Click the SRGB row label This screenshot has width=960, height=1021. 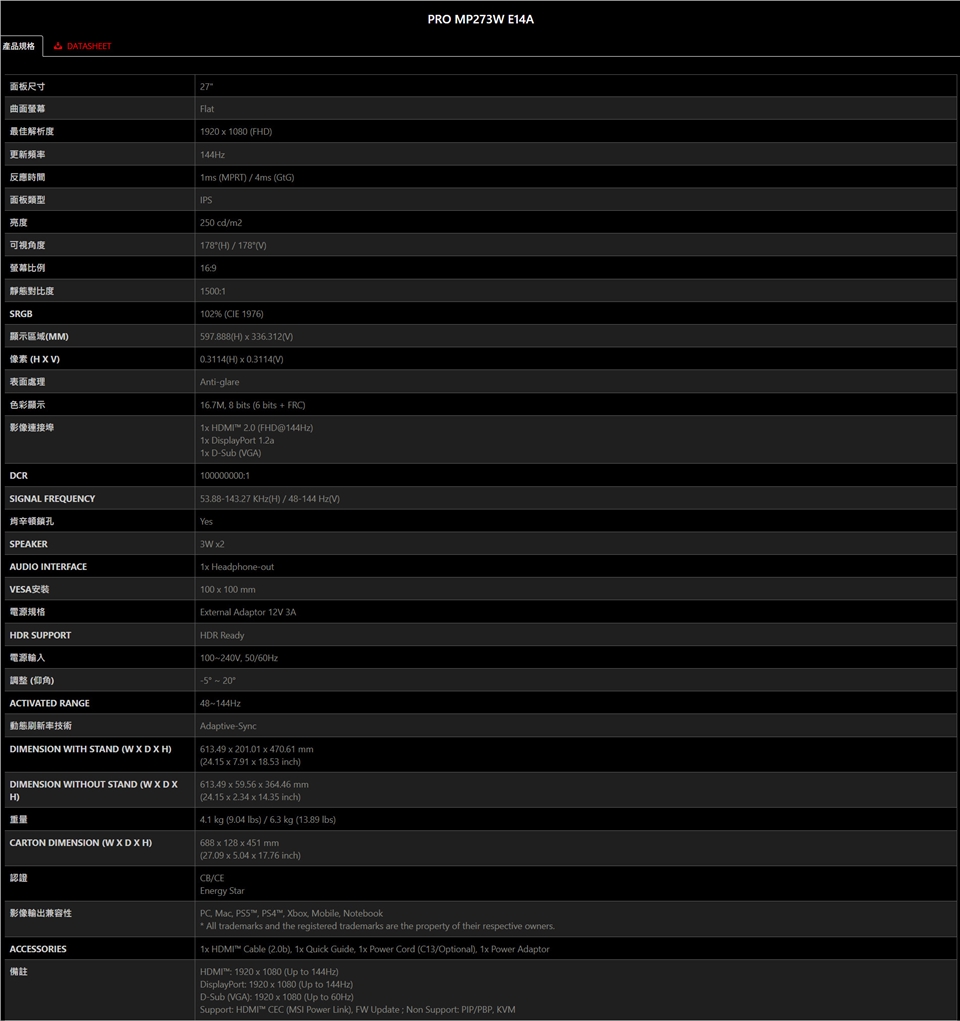pyautogui.click(x=23, y=314)
